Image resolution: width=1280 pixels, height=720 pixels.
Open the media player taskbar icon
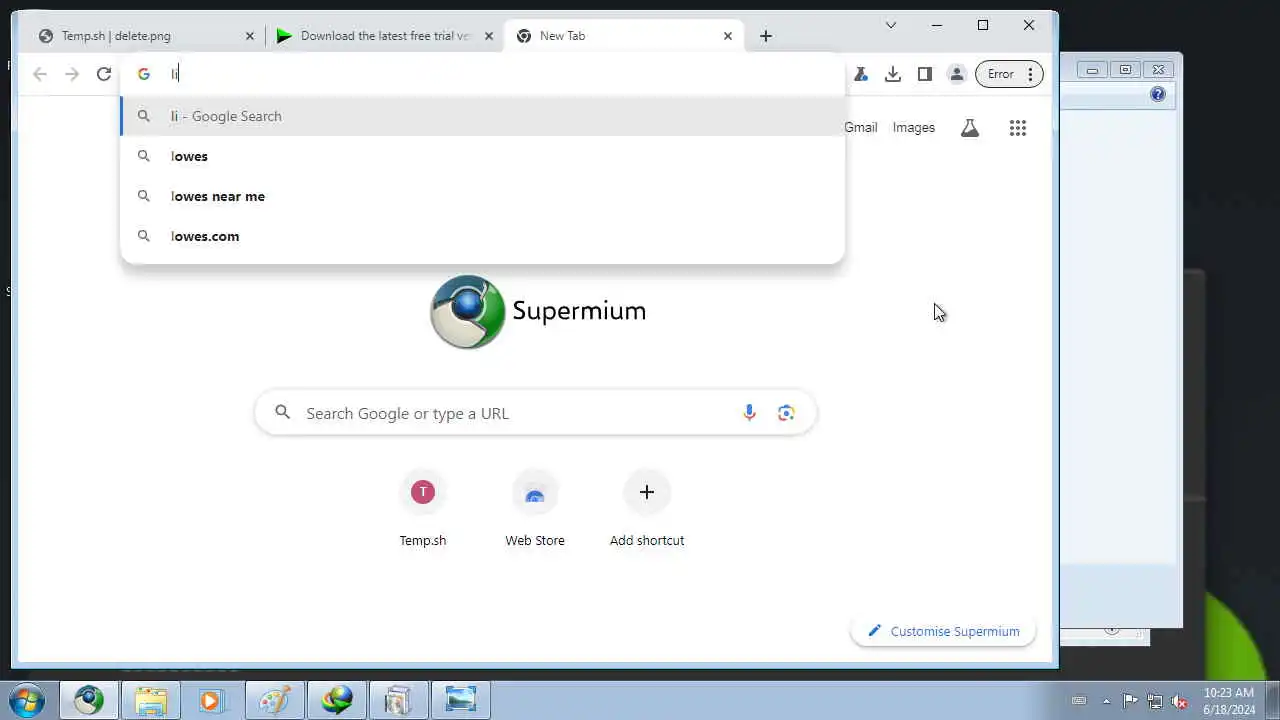click(212, 701)
